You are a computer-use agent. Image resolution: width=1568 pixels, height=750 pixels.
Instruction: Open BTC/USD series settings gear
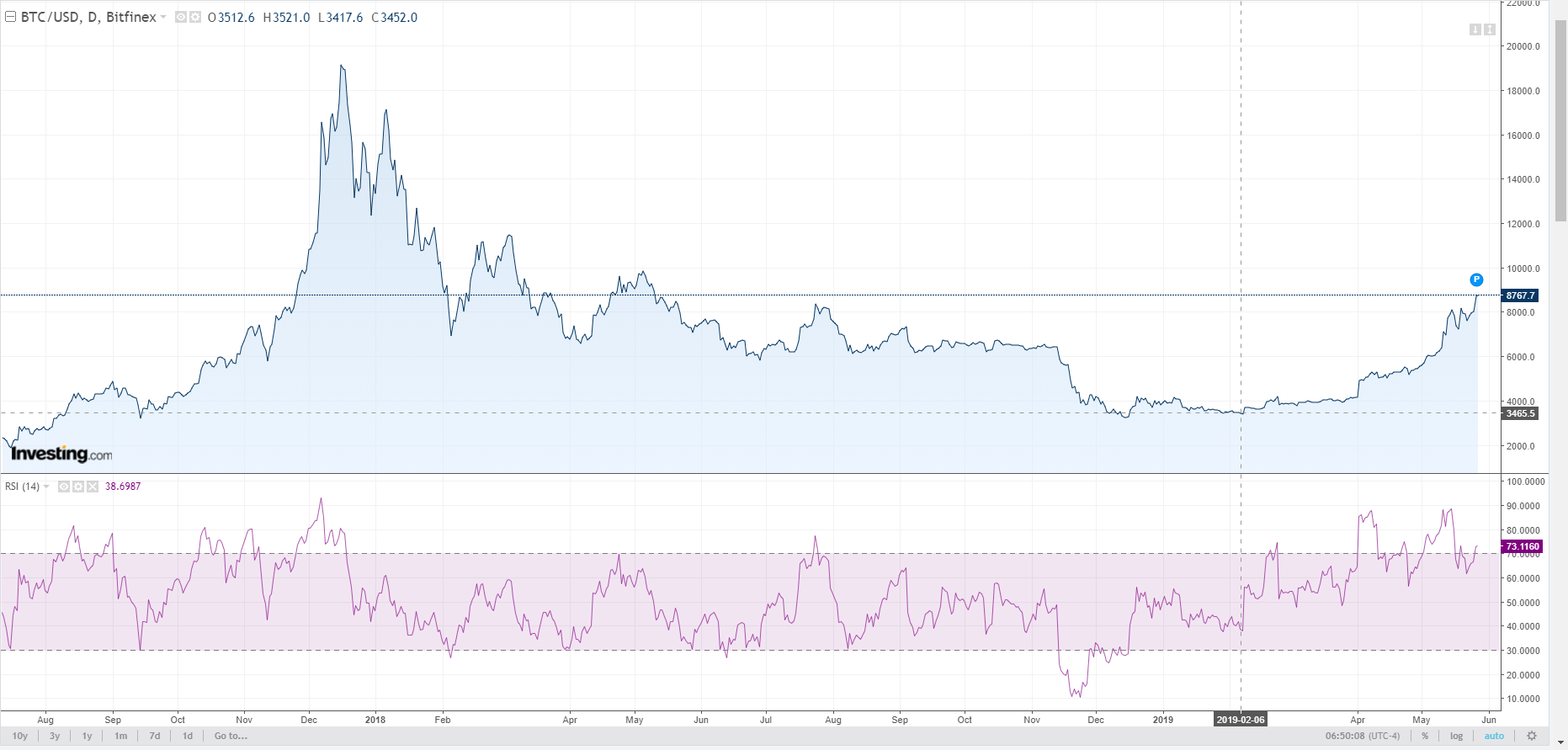[x=195, y=17]
